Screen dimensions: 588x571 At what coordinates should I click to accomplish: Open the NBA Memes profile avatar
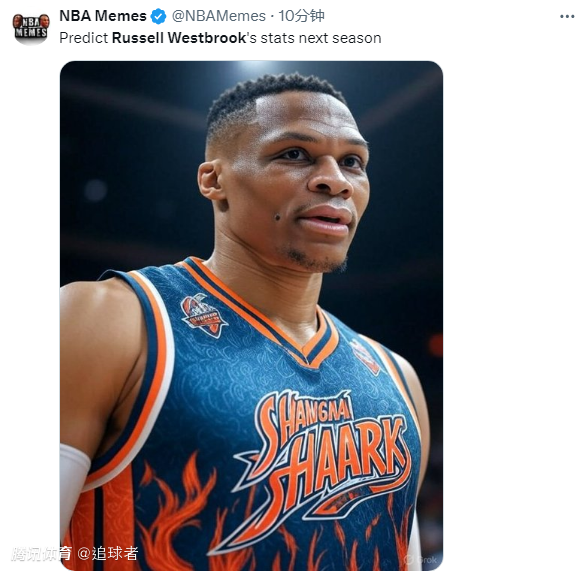point(31,27)
